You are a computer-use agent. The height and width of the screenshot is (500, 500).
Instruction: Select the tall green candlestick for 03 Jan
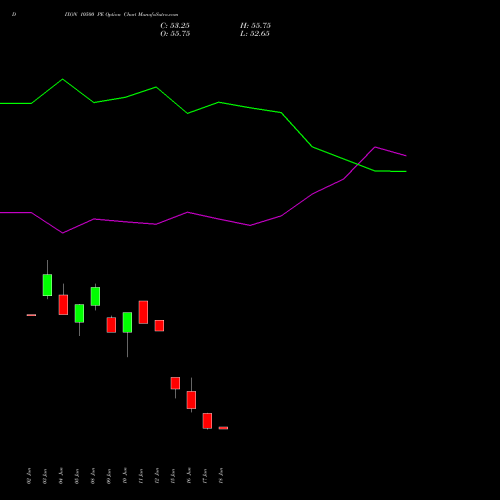(47, 285)
